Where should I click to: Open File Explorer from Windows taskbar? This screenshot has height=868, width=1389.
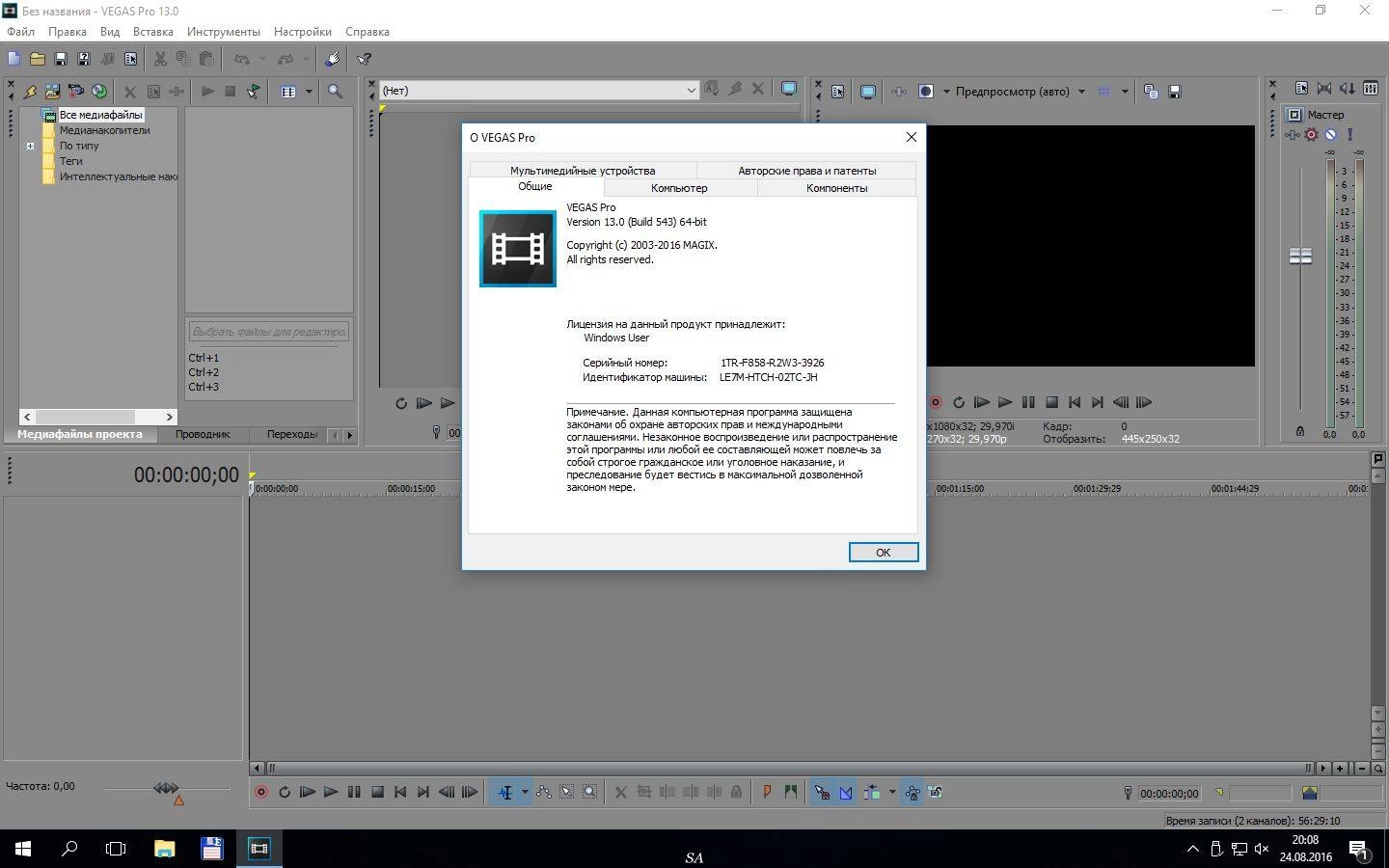tap(165, 849)
